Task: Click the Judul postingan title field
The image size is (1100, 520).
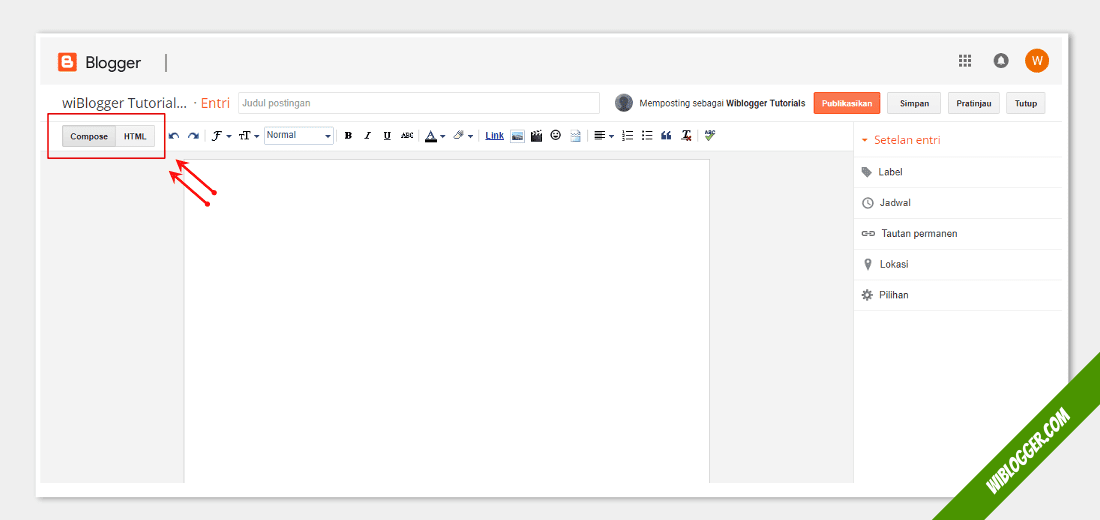Action: click(x=419, y=102)
